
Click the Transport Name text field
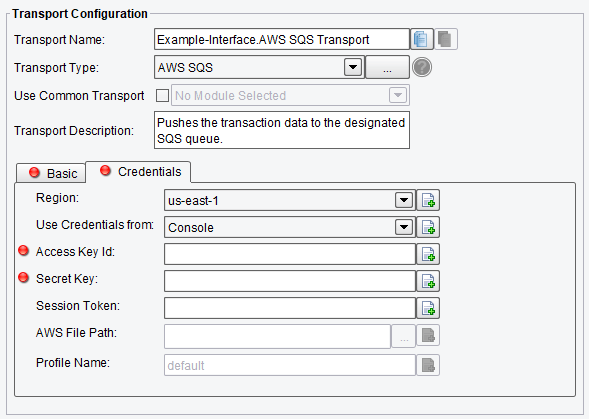[282, 39]
